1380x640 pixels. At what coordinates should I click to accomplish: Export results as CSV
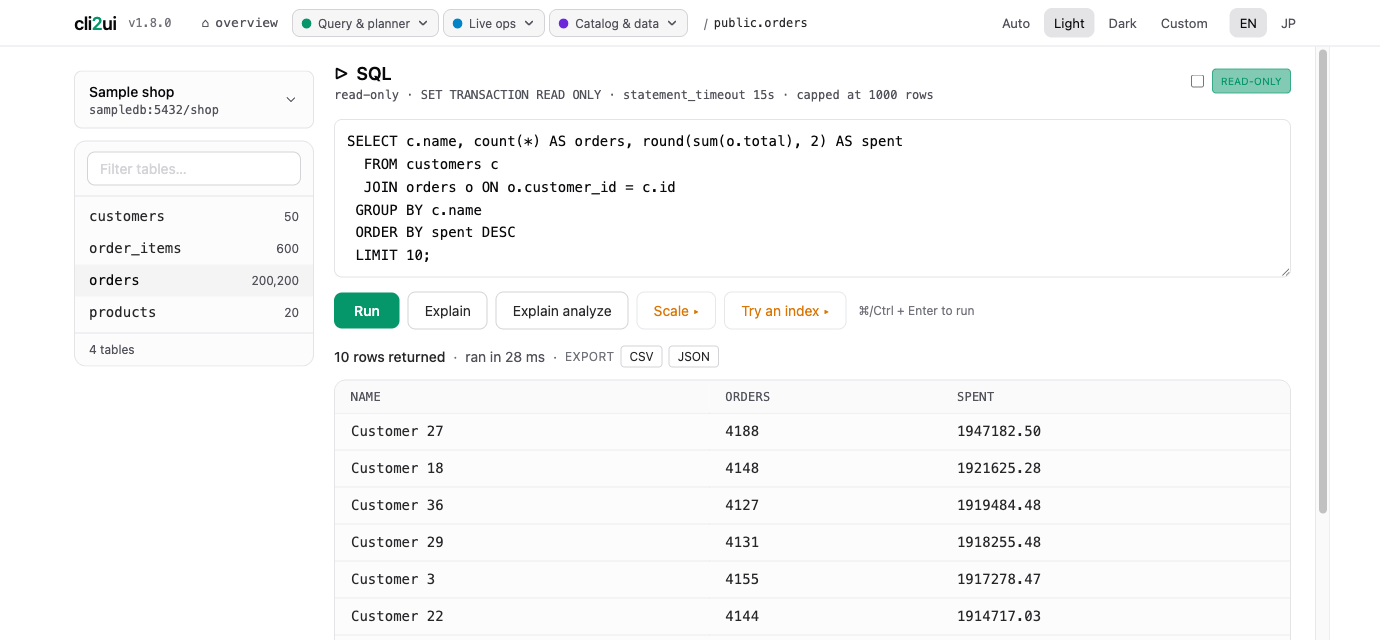pos(641,357)
